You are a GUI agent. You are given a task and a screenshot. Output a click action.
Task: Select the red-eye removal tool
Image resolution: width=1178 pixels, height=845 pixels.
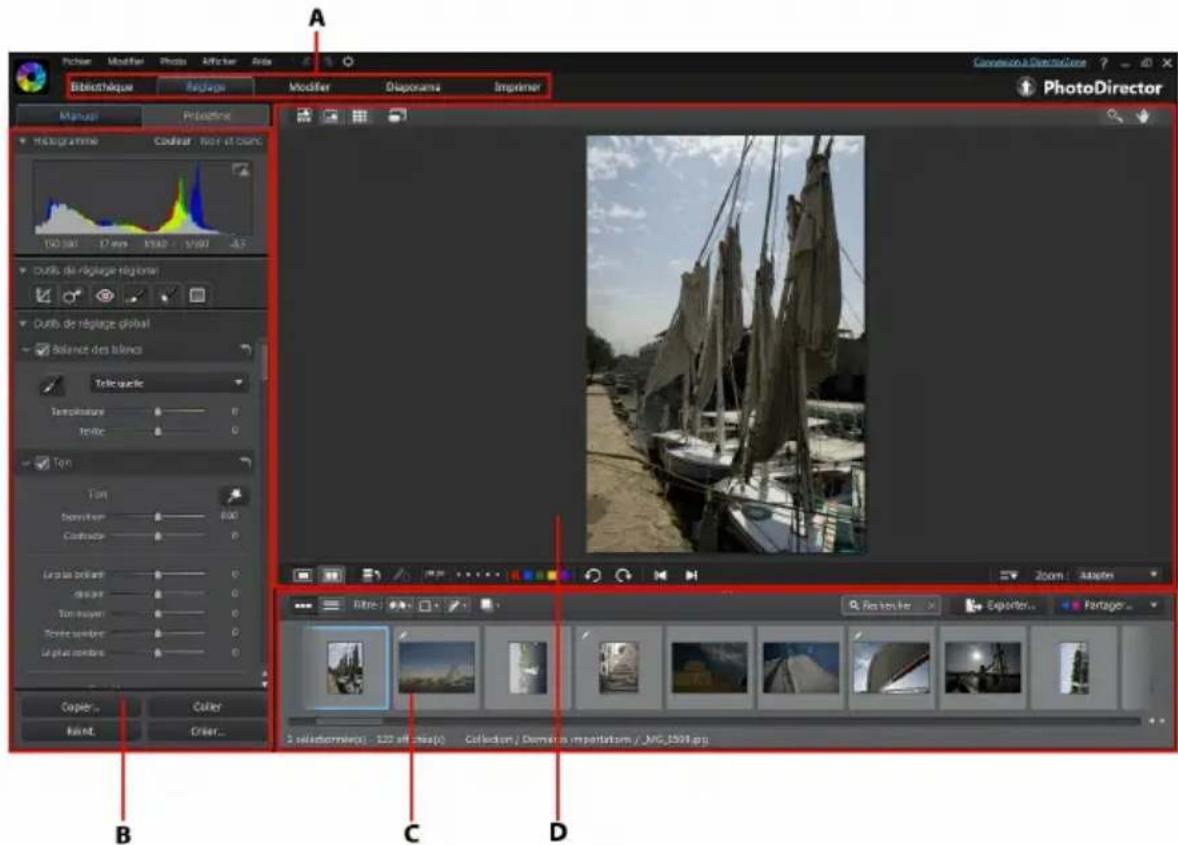pyautogui.click(x=104, y=295)
